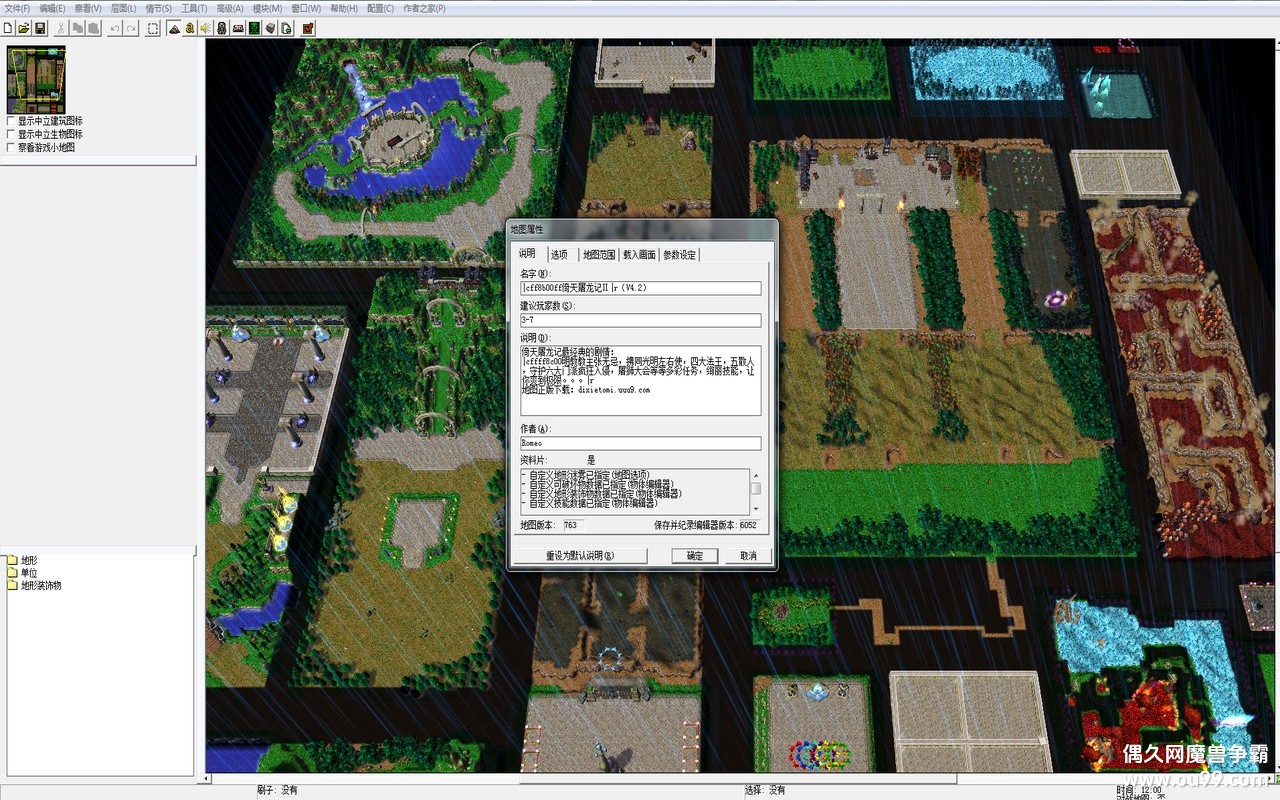Switch to the 参数设定 tab
The image size is (1280, 800).
[680, 255]
